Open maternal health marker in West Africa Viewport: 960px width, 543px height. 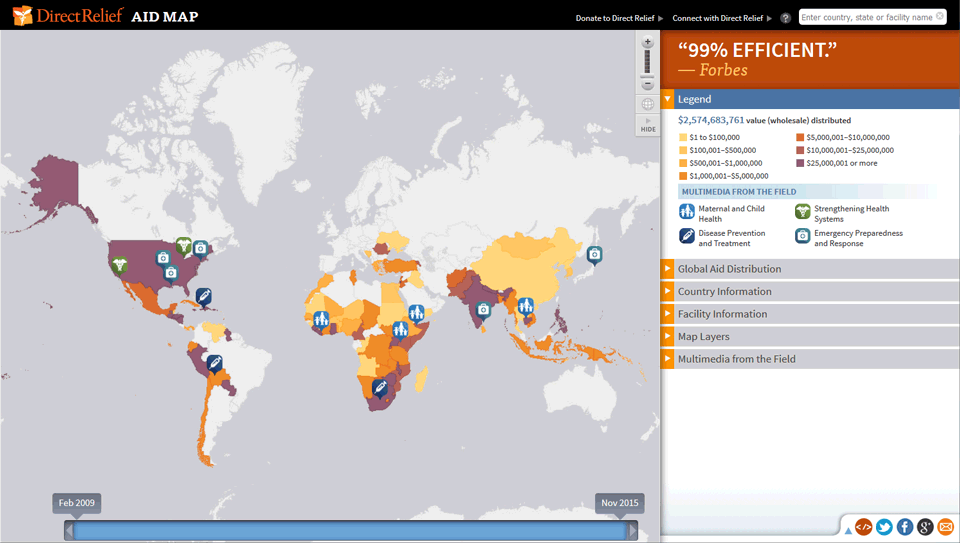[321, 319]
